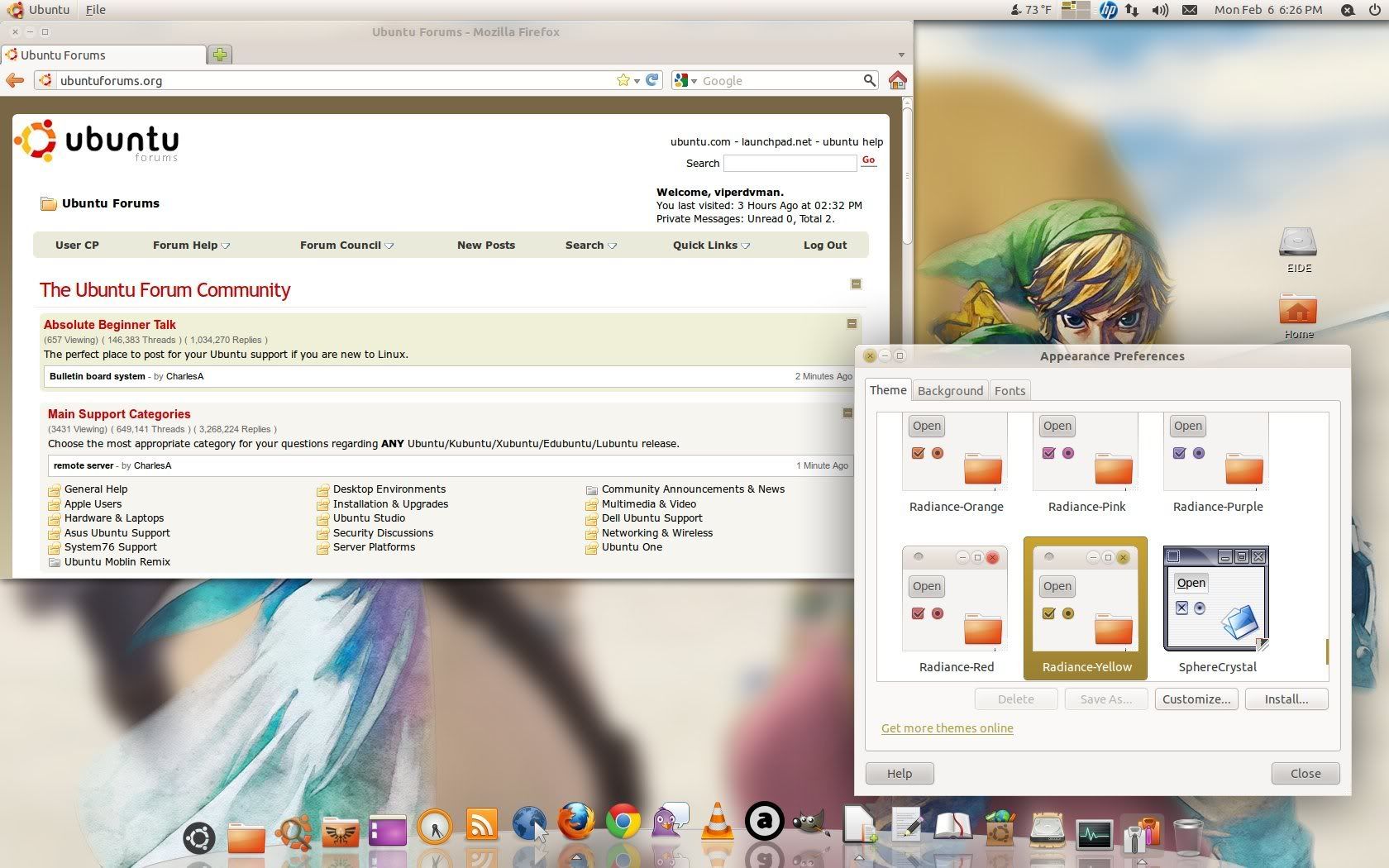Open the power session menu icon
The width and height of the screenshot is (1389, 868).
1374,10
